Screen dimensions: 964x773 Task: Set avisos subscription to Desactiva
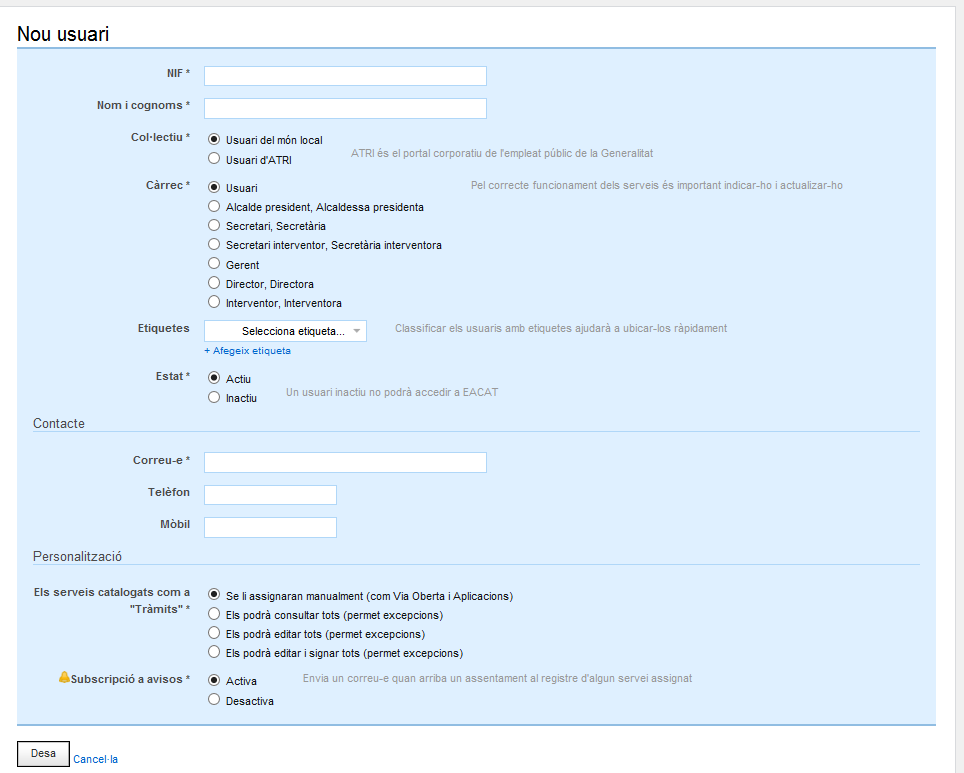(x=214, y=701)
